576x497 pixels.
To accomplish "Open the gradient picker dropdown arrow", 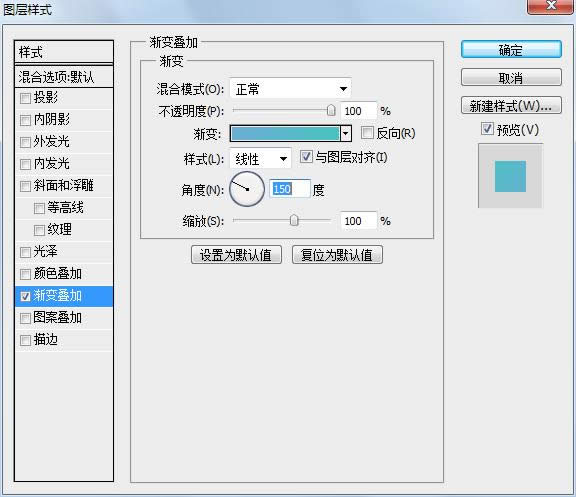I will (346, 133).
